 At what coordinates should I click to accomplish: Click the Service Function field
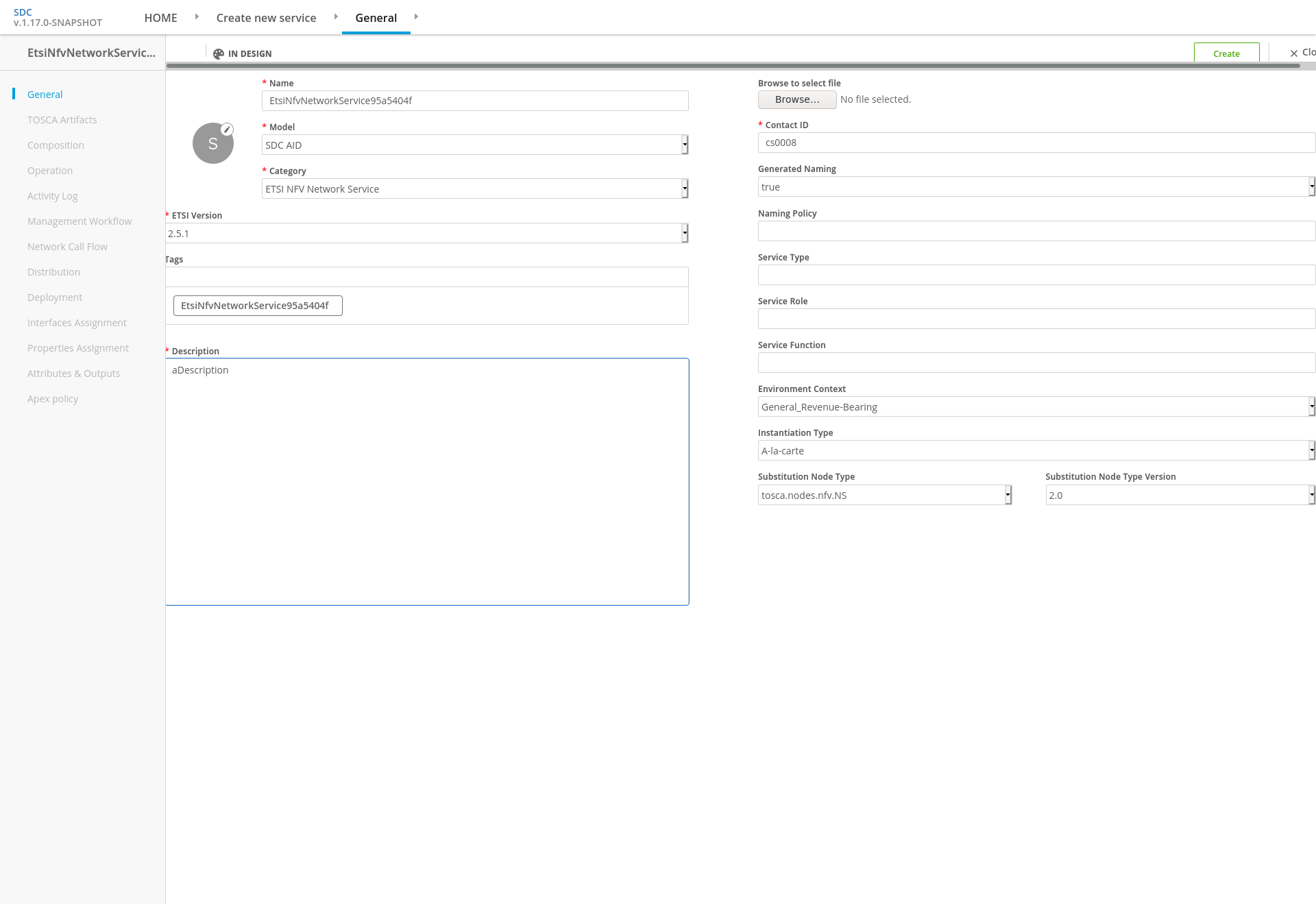[1036, 363]
